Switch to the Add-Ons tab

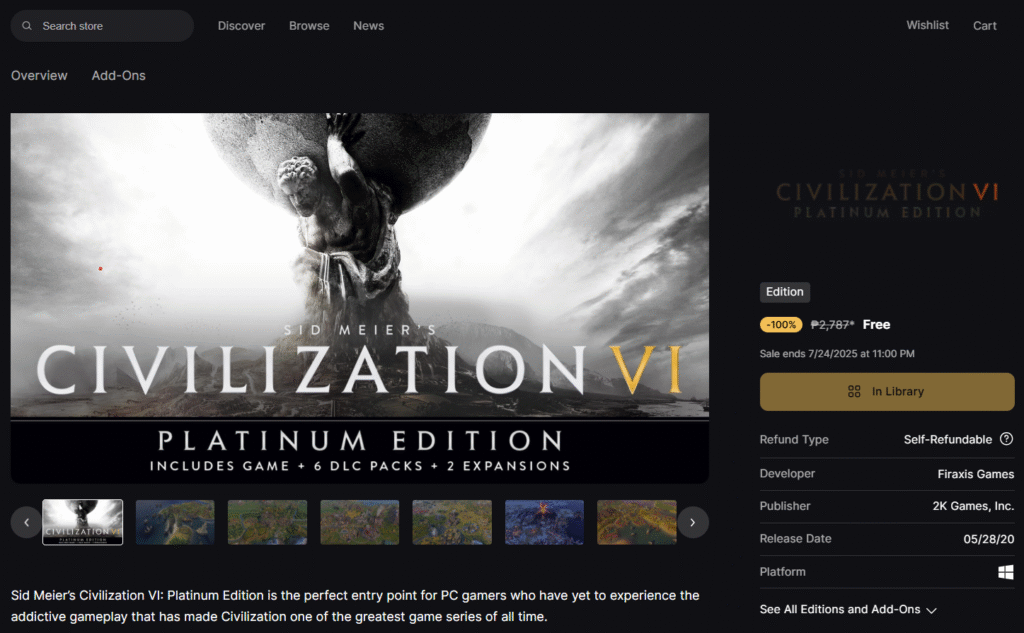(x=118, y=76)
